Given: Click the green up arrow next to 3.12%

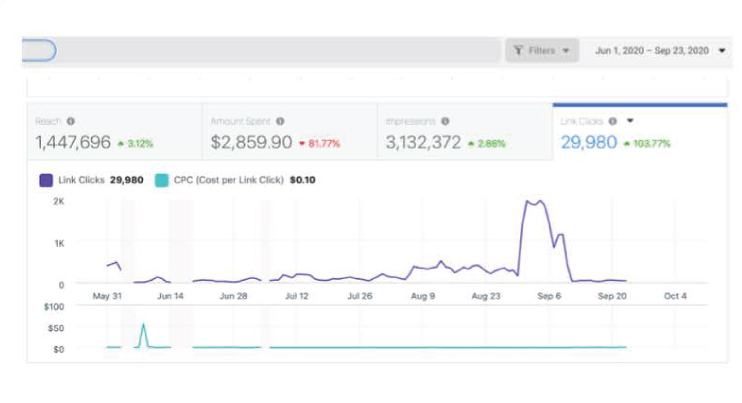Looking at the screenshot, I should [121, 143].
